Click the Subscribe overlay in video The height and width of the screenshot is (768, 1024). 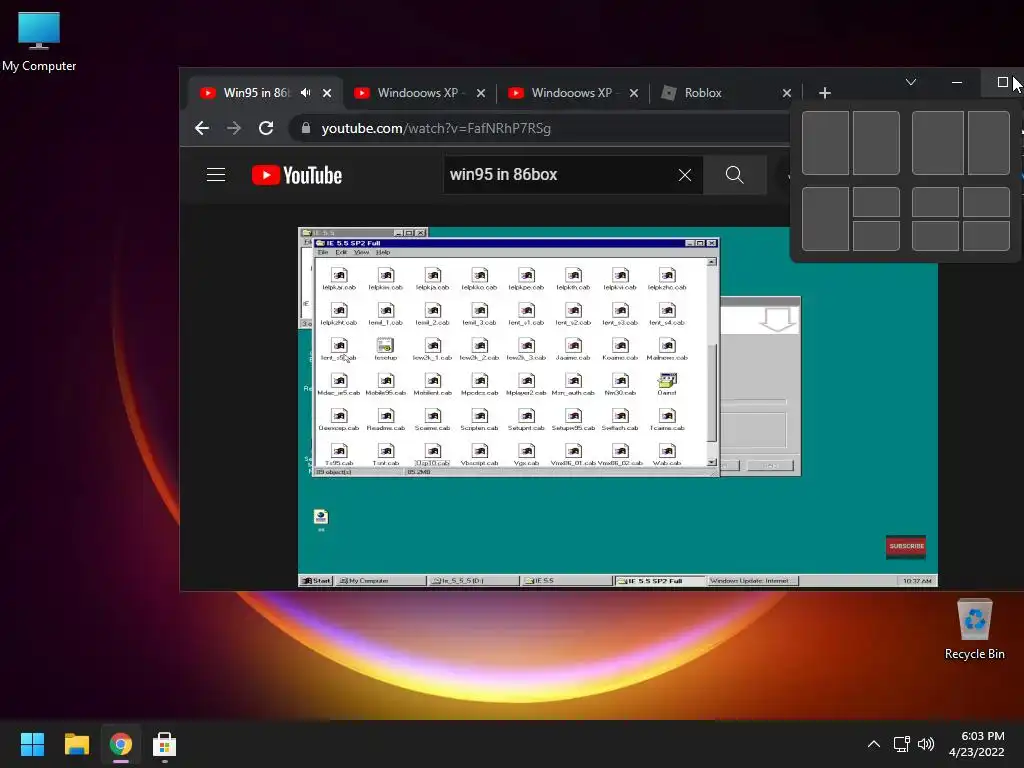(906, 546)
